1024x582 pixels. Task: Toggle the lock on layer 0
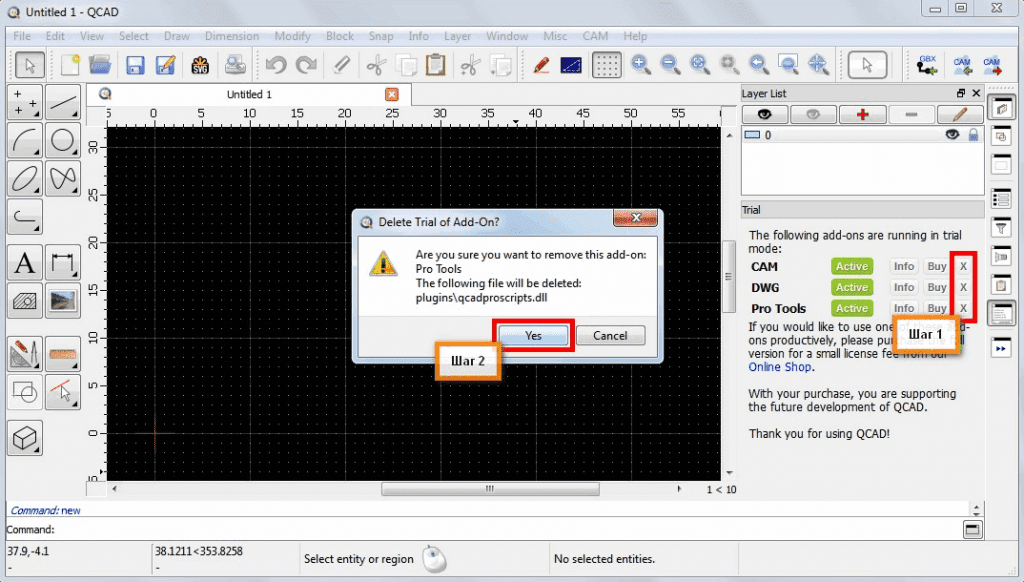974,135
